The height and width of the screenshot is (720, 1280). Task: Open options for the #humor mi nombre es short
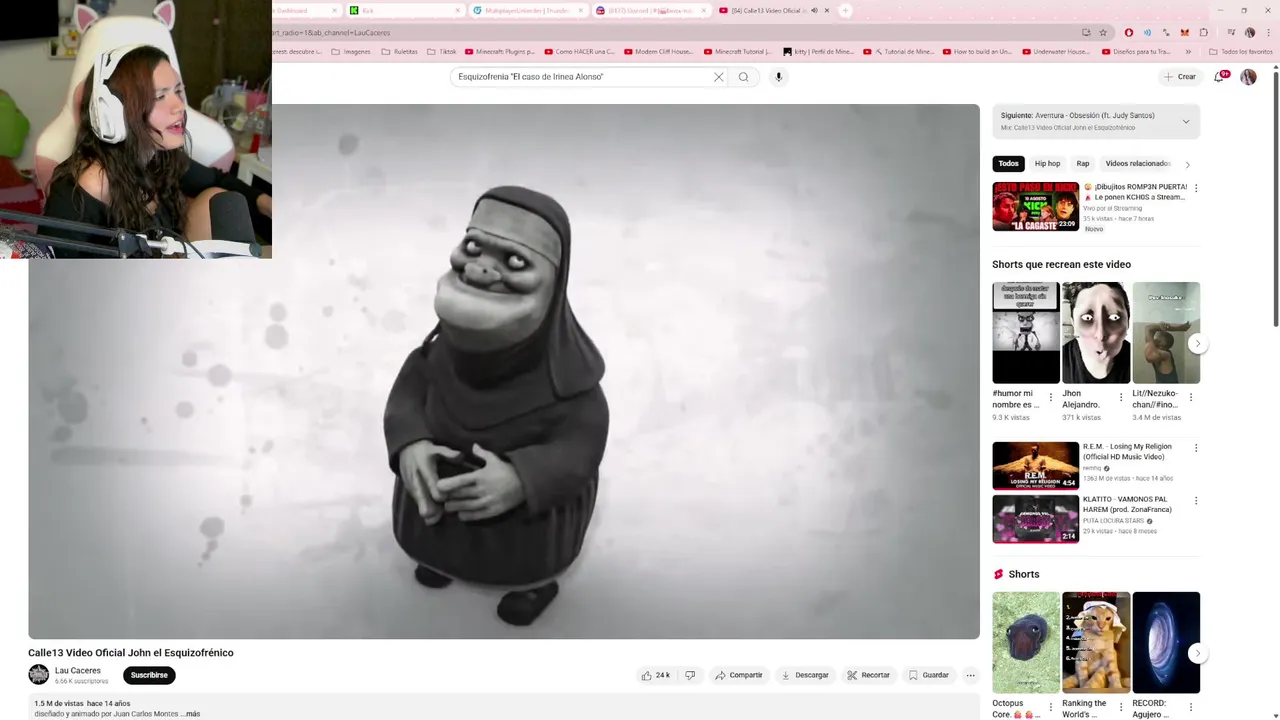(1050, 397)
